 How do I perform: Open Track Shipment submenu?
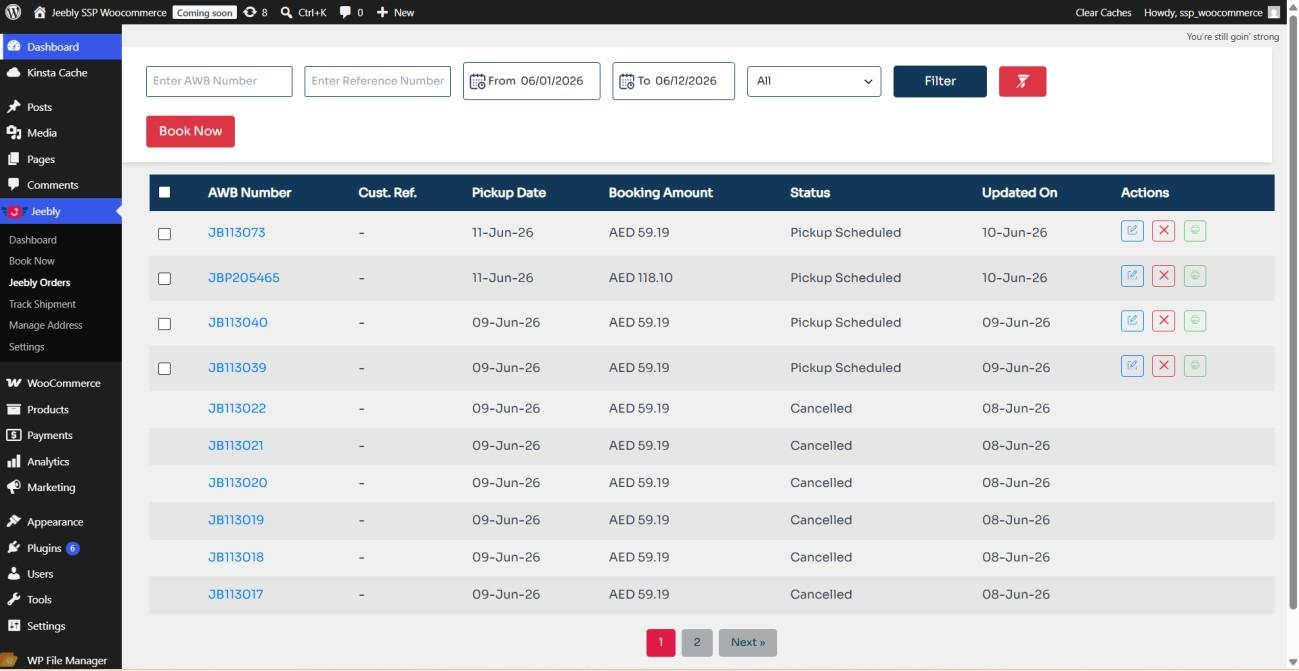click(x=42, y=304)
